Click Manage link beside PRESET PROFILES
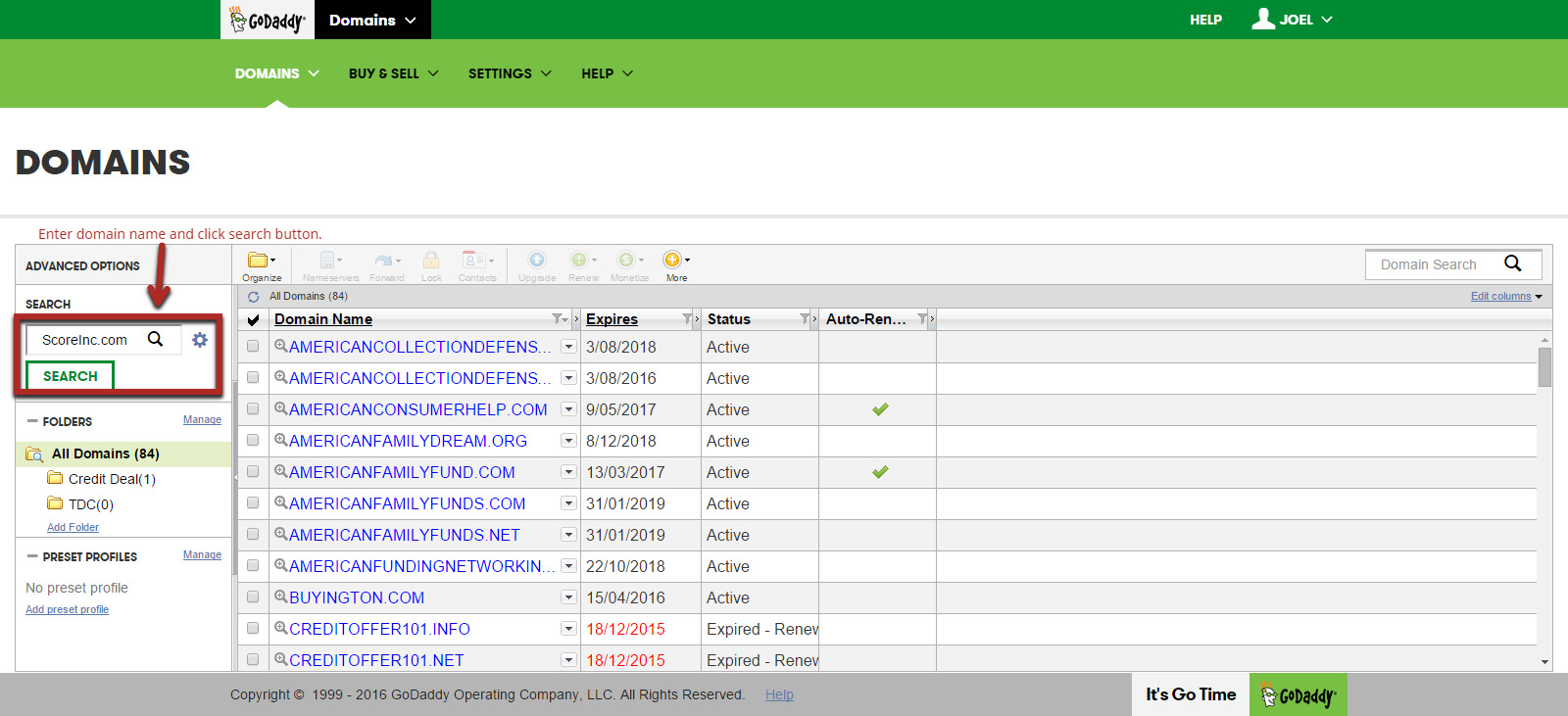1568x716 pixels. (202, 554)
